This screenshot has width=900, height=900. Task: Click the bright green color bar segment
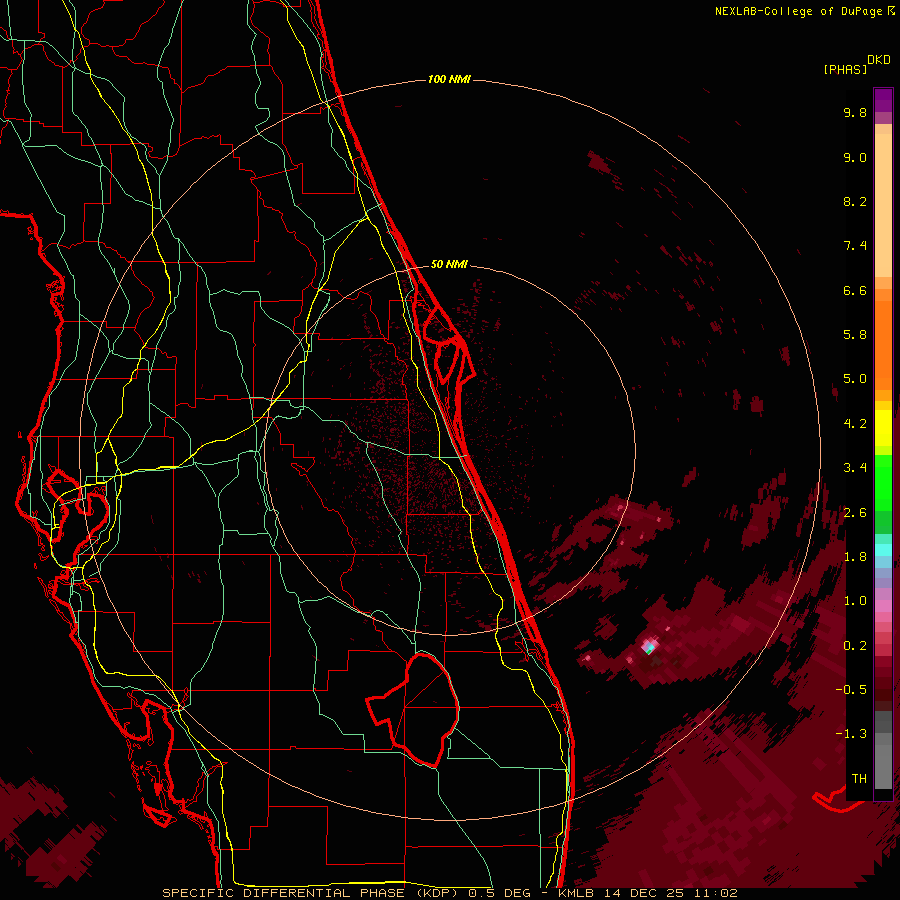(883, 485)
